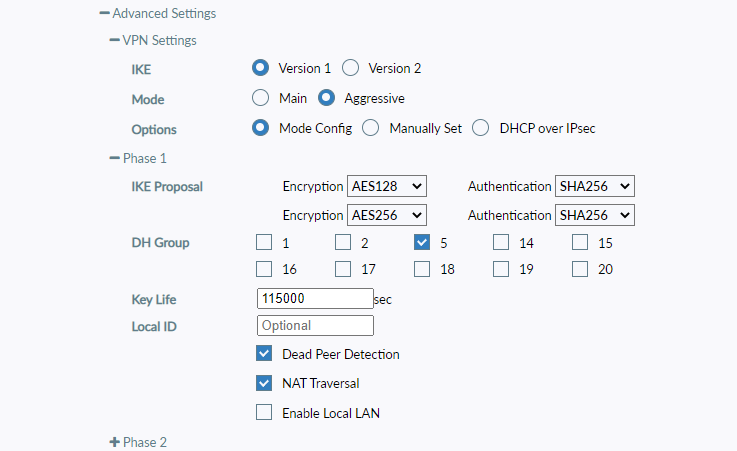Screen dimensions: 737x451
Task: Collapse the Phase 1 section
Action: point(114,158)
